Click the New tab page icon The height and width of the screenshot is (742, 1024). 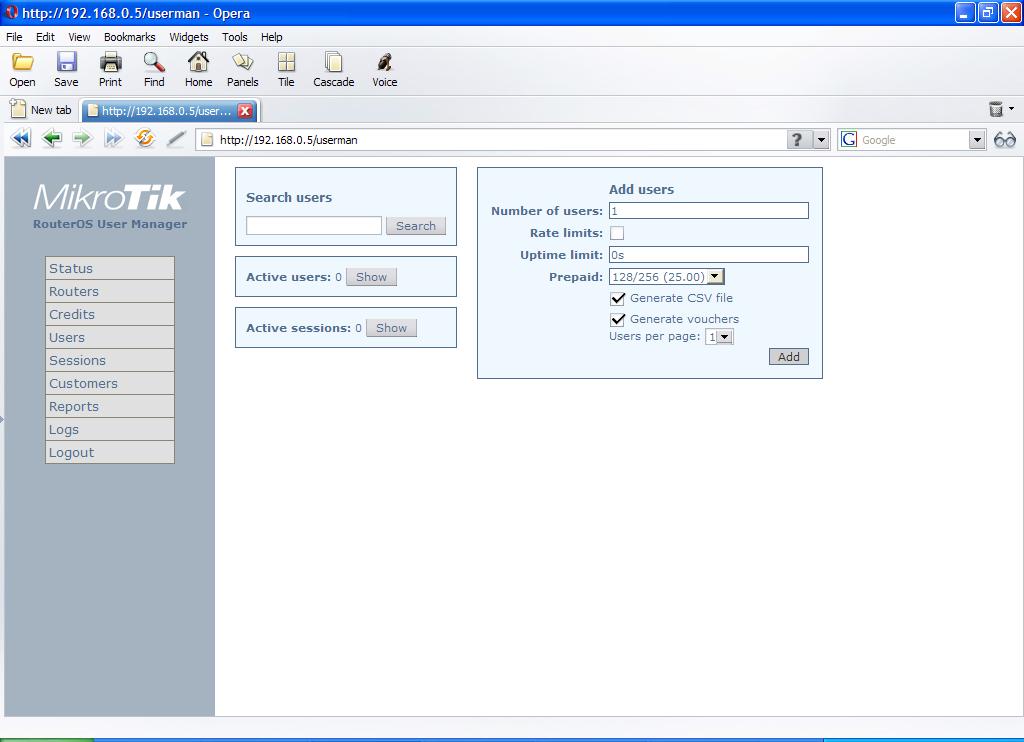18,109
